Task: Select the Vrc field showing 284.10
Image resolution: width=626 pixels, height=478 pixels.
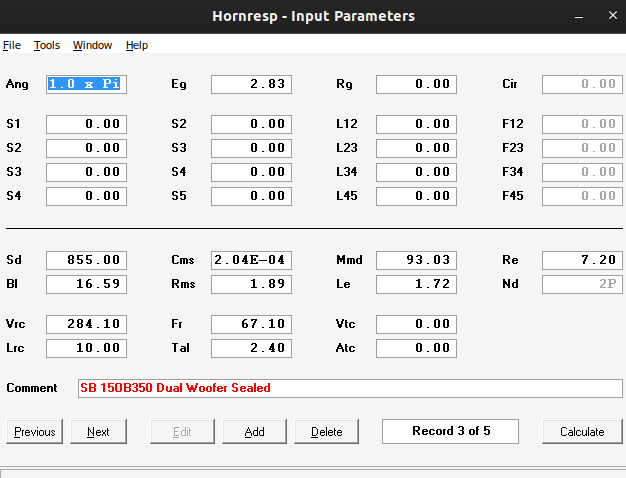Action: 86,324
